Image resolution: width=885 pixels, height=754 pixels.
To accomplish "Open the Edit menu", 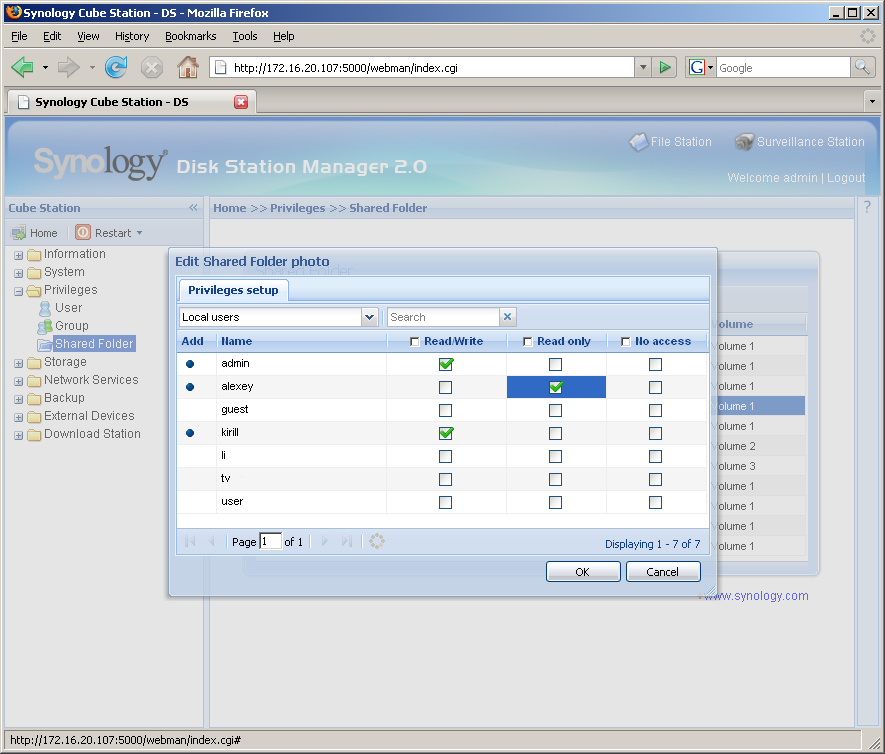I will click(x=52, y=36).
